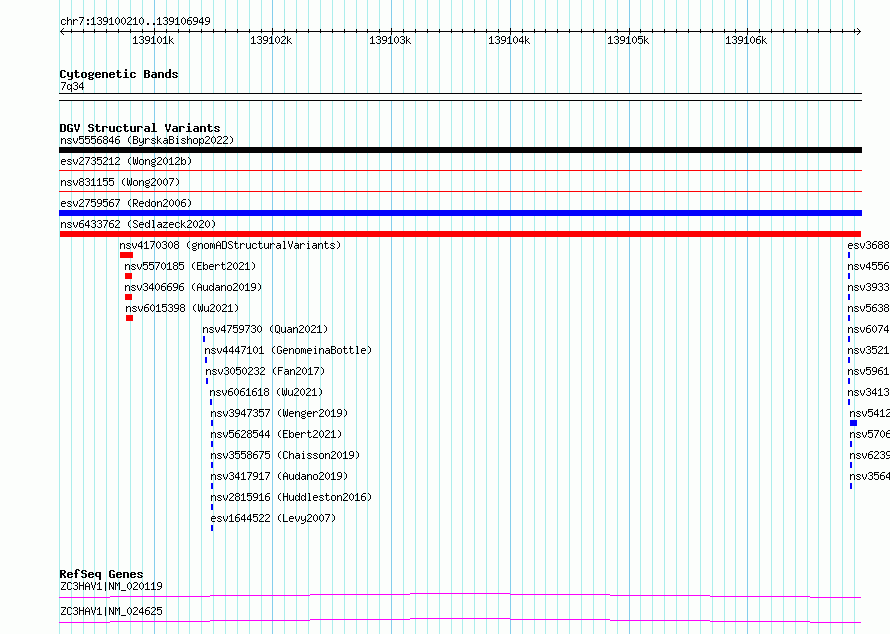This screenshot has height=634, width=890.
Task: Open variant nsv6433762 (Sedlazeck2020)
Action: coord(138,224)
